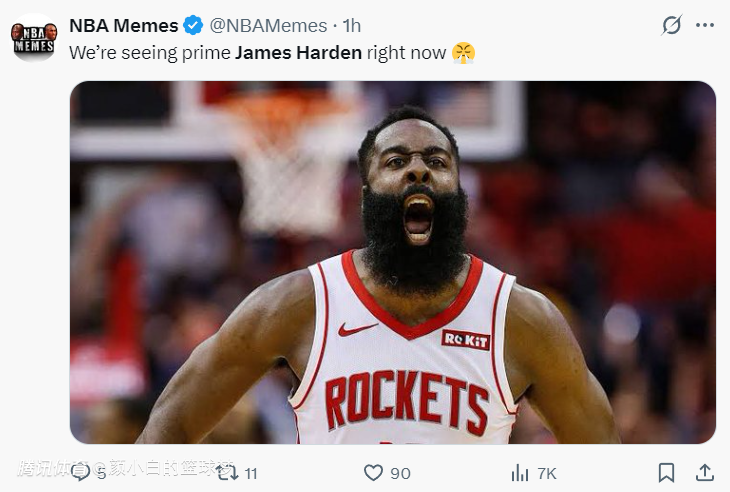Click the 1h timestamp of the post
The height and width of the screenshot is (492, 730).
[x=351, y=26]
